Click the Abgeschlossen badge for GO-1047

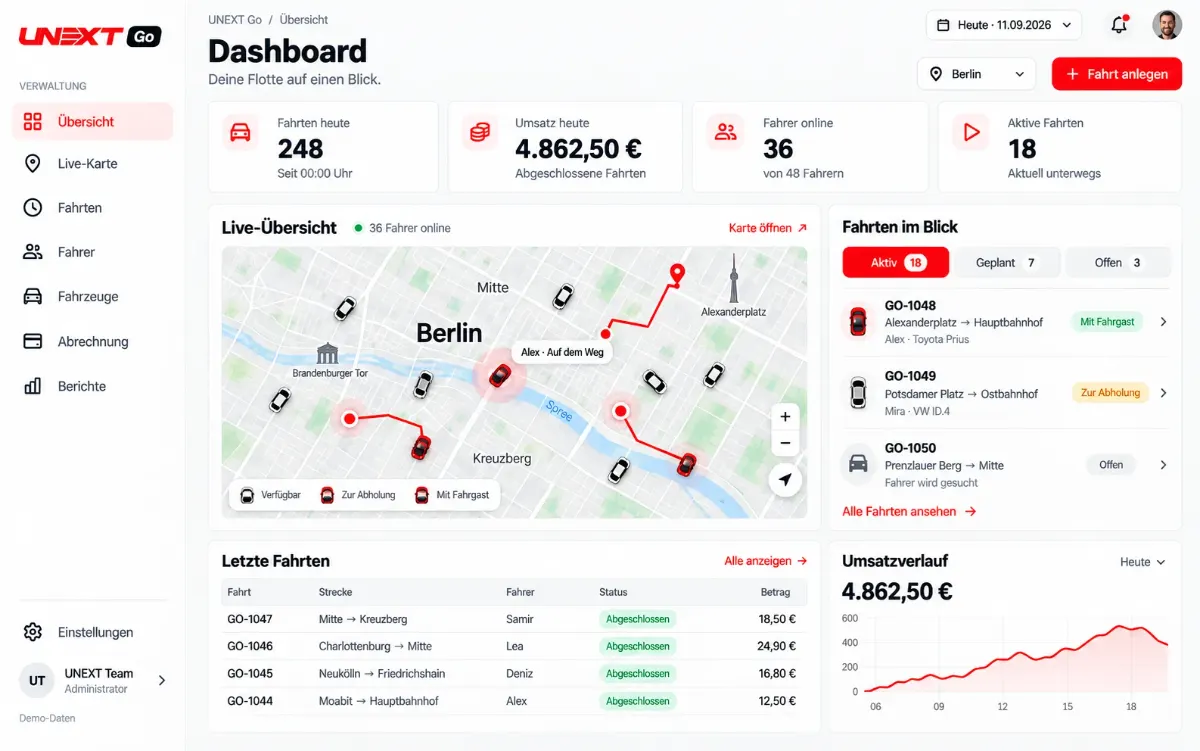point(638,619)
